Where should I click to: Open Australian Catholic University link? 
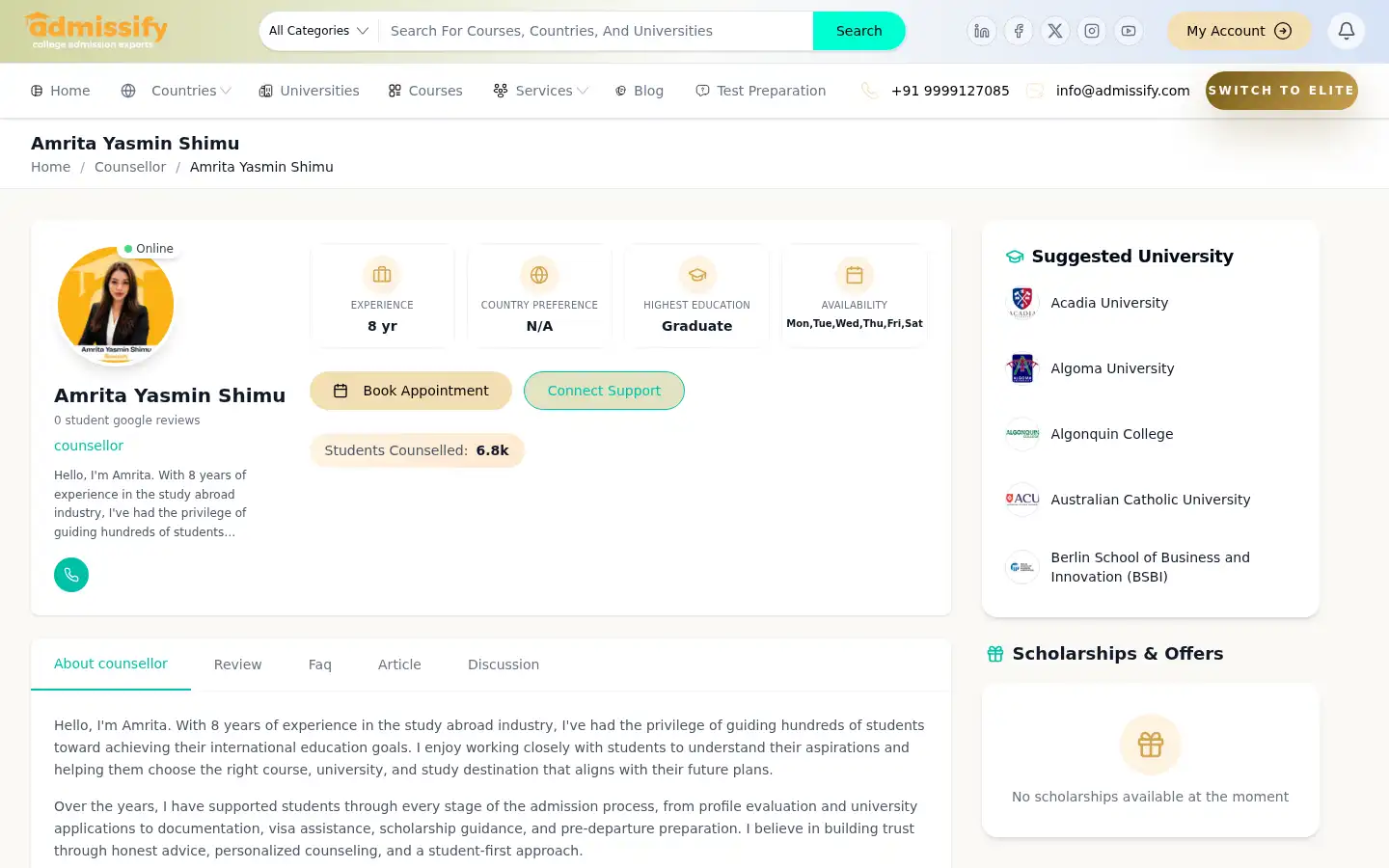click(x=1151, y=500)
